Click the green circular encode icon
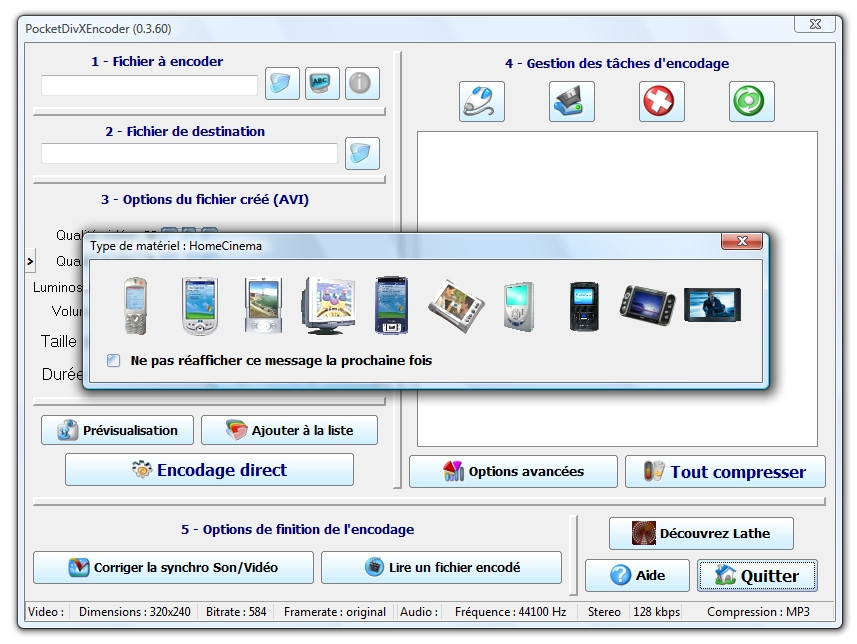 tap(751, 101)
